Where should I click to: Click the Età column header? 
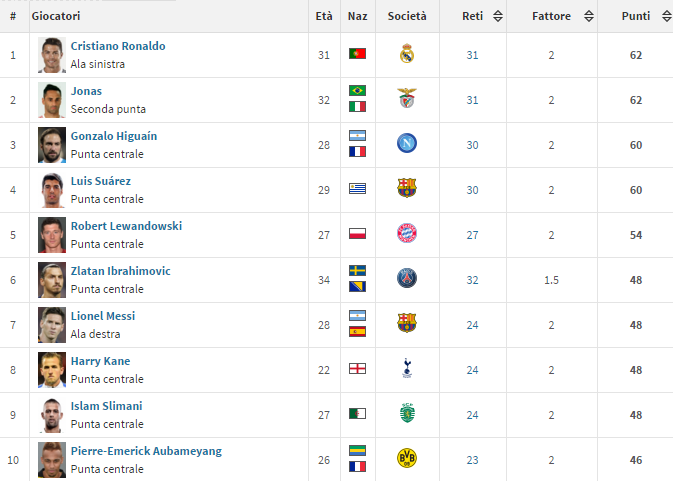point(324,16)
